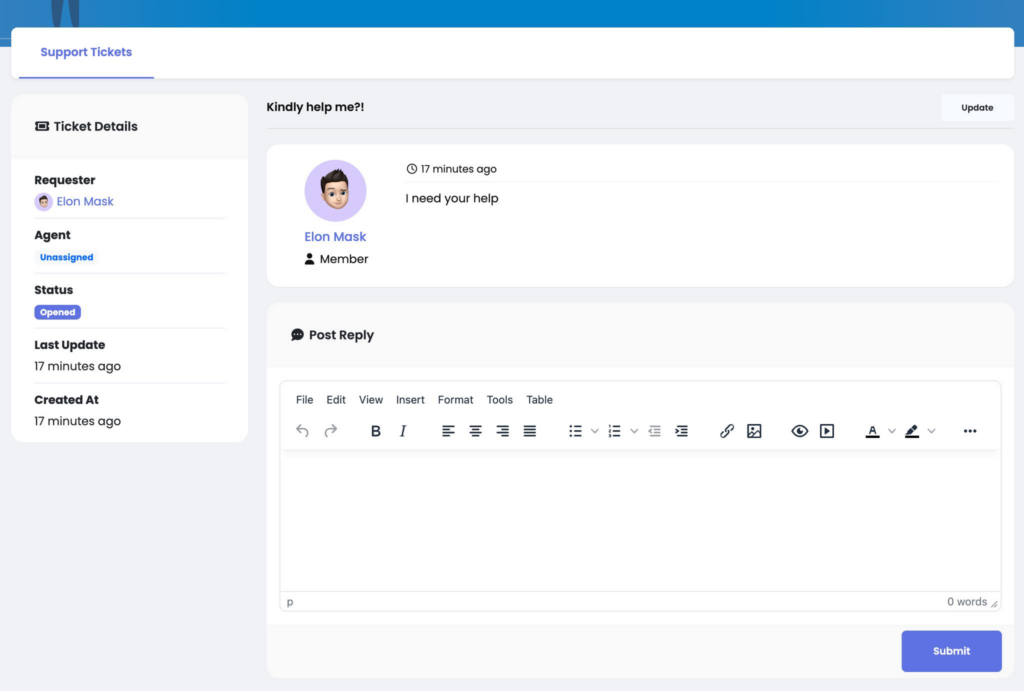Image resolution: width=1024 pixels, height=691 pixels.
Task: Toggle the preview eye icon
Action: coord(800,431)
